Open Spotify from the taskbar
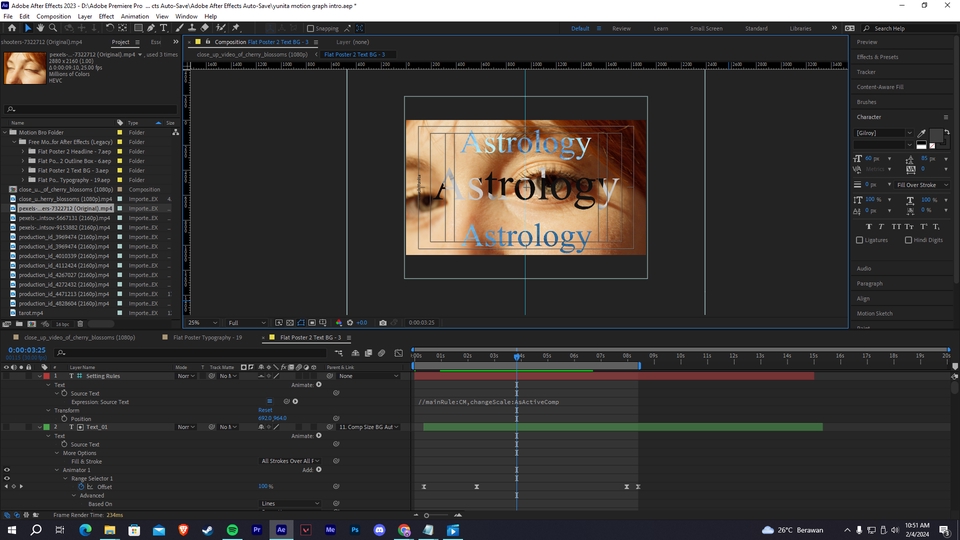This screenshot has height=540, width=960. click(232, 530)
